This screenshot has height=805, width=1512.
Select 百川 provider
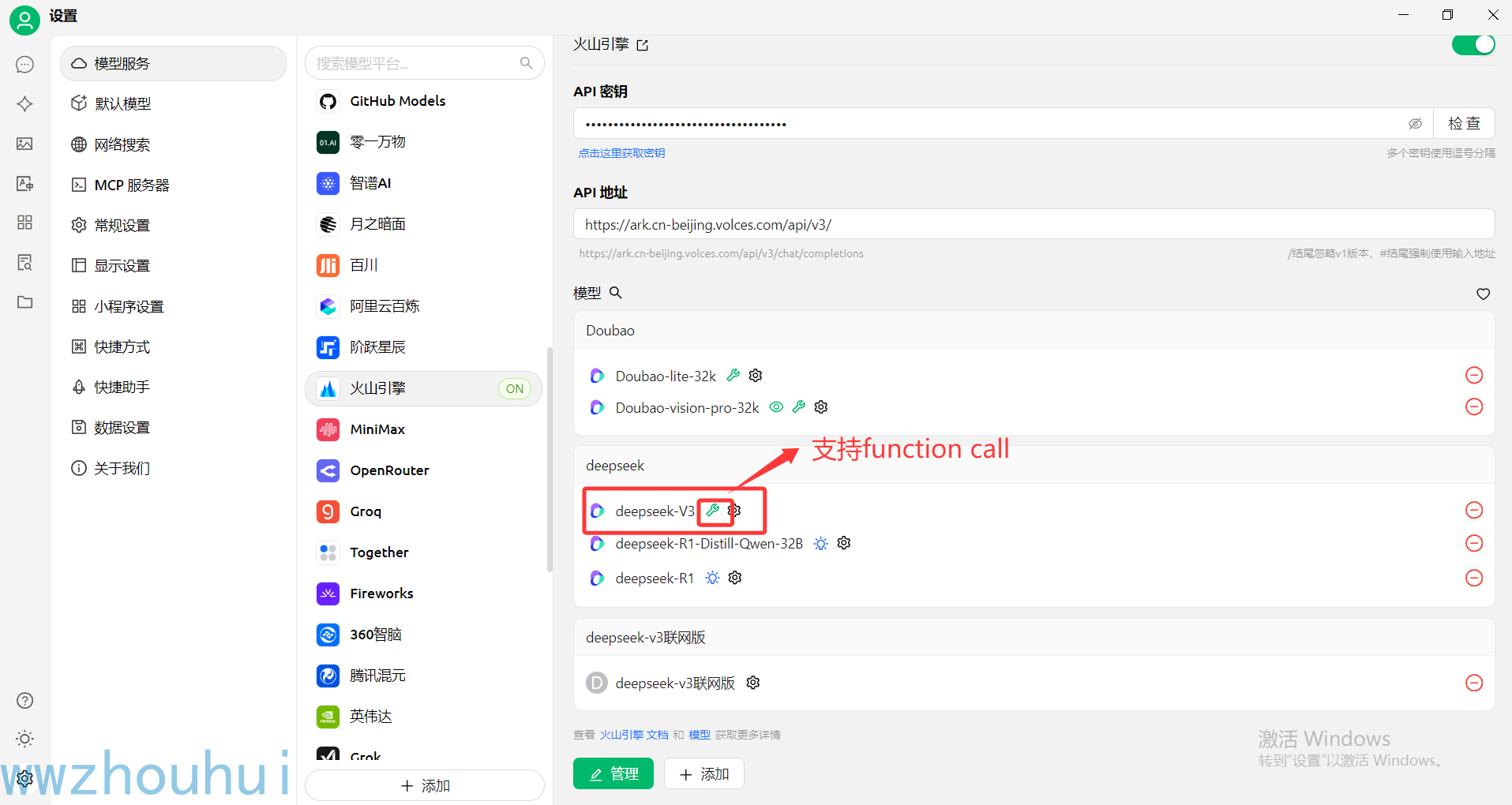click(x=424, y=265)
